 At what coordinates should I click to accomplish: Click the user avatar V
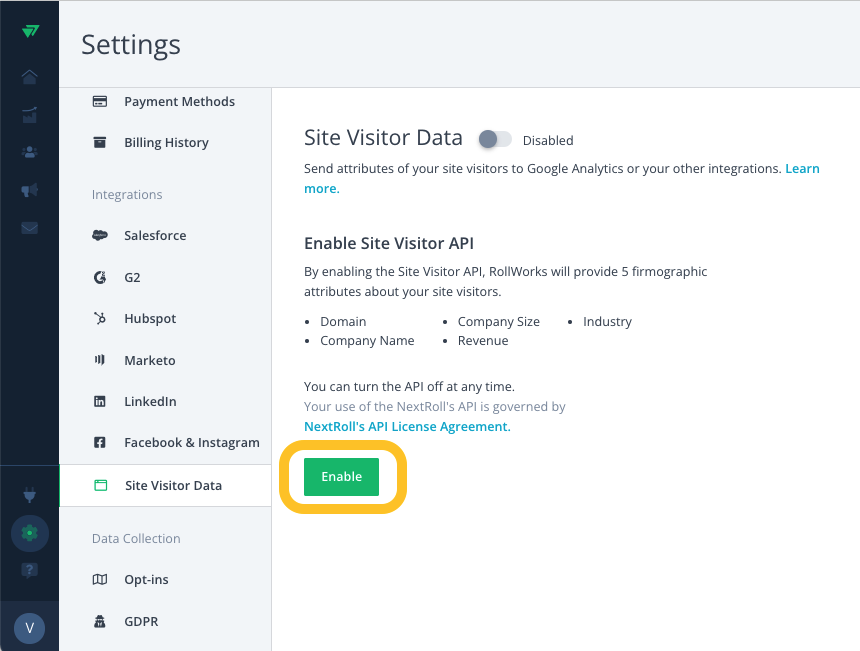(30, 628)
